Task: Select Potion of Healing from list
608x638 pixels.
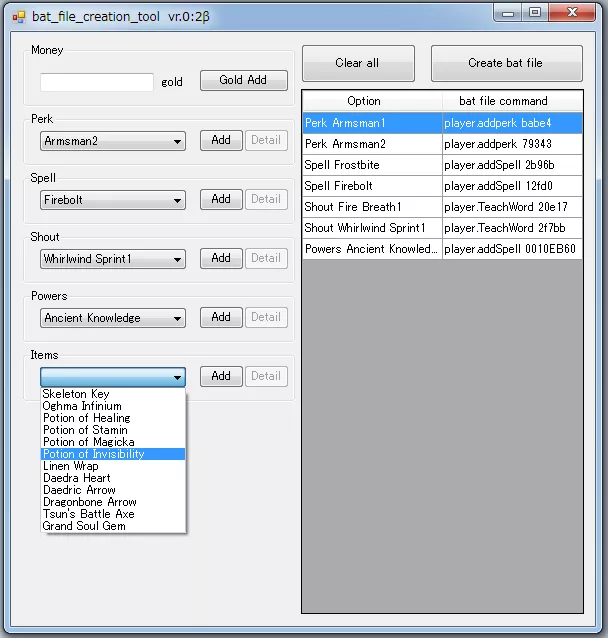Action: tap(113, 418)
